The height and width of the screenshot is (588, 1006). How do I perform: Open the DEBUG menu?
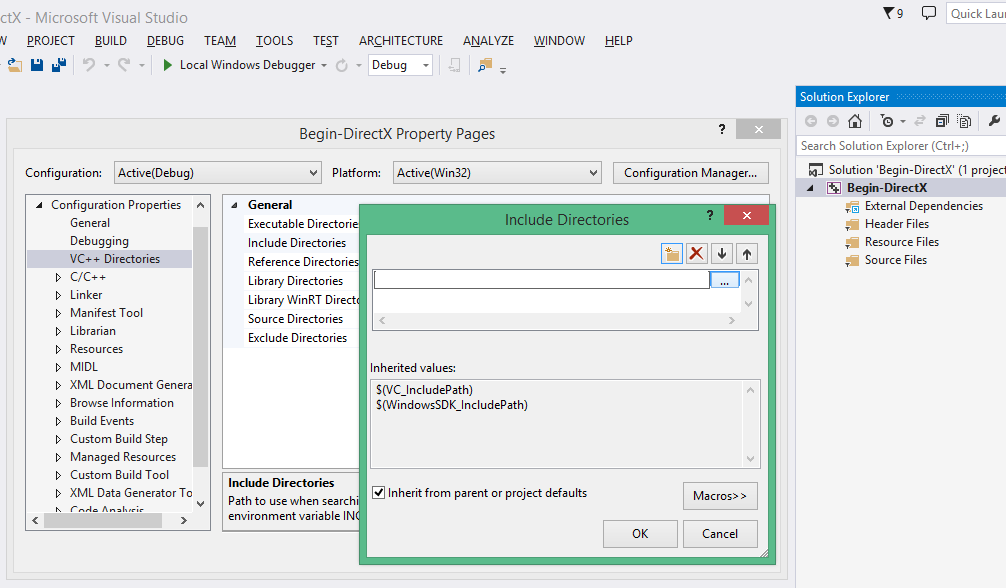tap(166, 40)
